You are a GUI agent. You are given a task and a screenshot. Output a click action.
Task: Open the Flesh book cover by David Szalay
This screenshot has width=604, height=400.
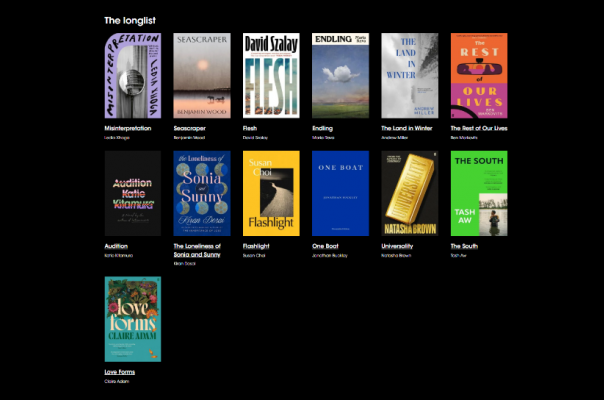(x=271, y=76)
